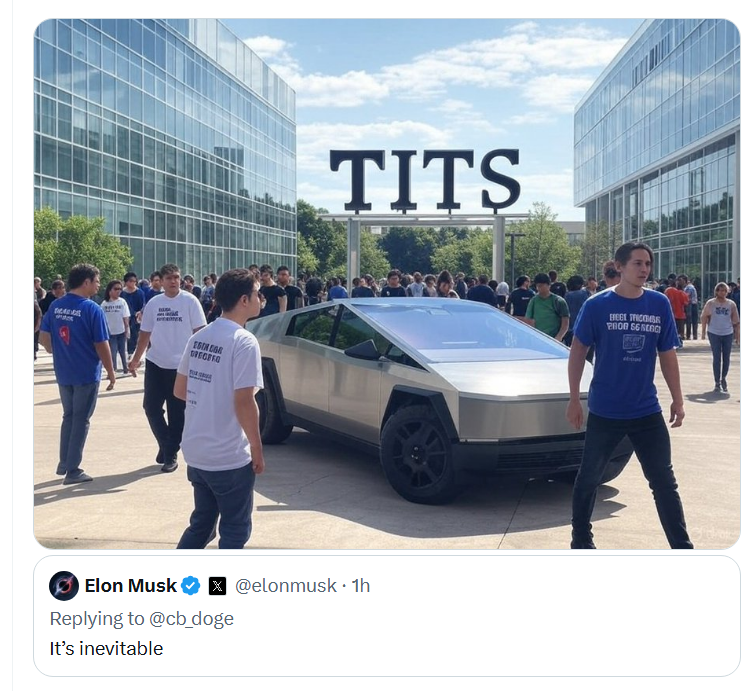Click the TITS sign in the image
Screen dimensions: 744x691
coord(425,179)
